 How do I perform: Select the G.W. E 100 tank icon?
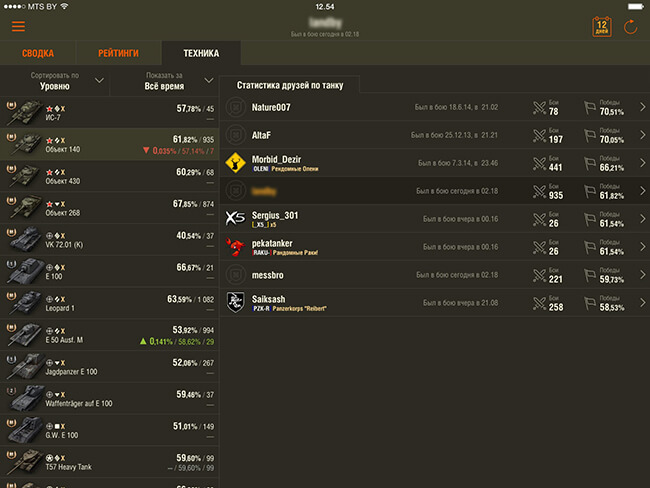[x=26, y=430]
